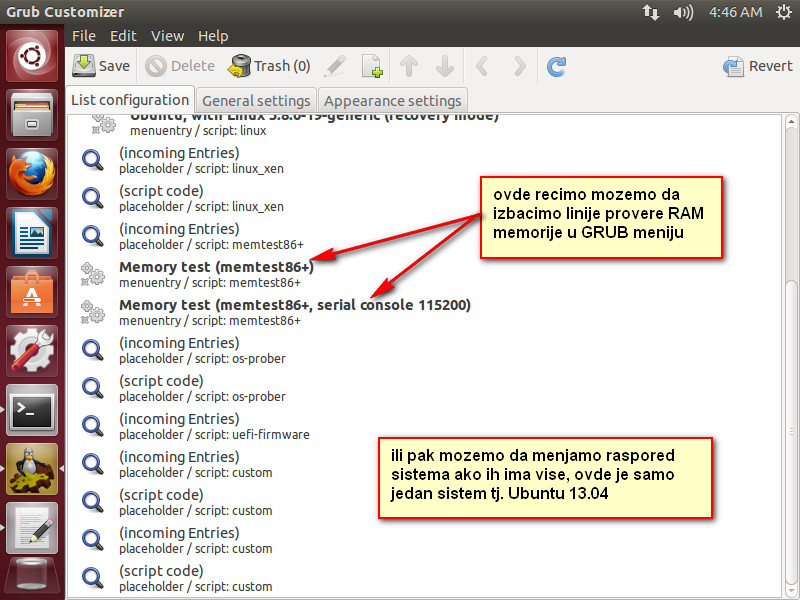Click the left chevron toolbar icon
The height and width of the screenshot is (600, 800).
[482, 66]
